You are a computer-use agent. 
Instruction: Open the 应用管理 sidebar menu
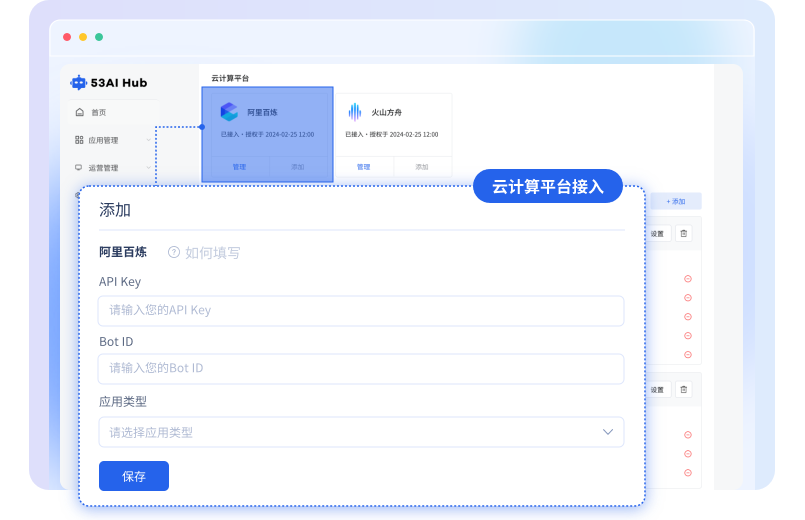pos(113,140)
